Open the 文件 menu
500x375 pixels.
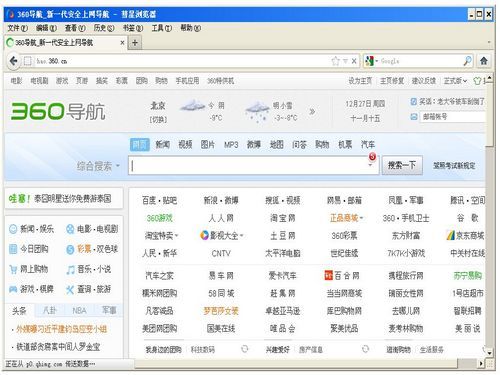click(x=17, y=28)
